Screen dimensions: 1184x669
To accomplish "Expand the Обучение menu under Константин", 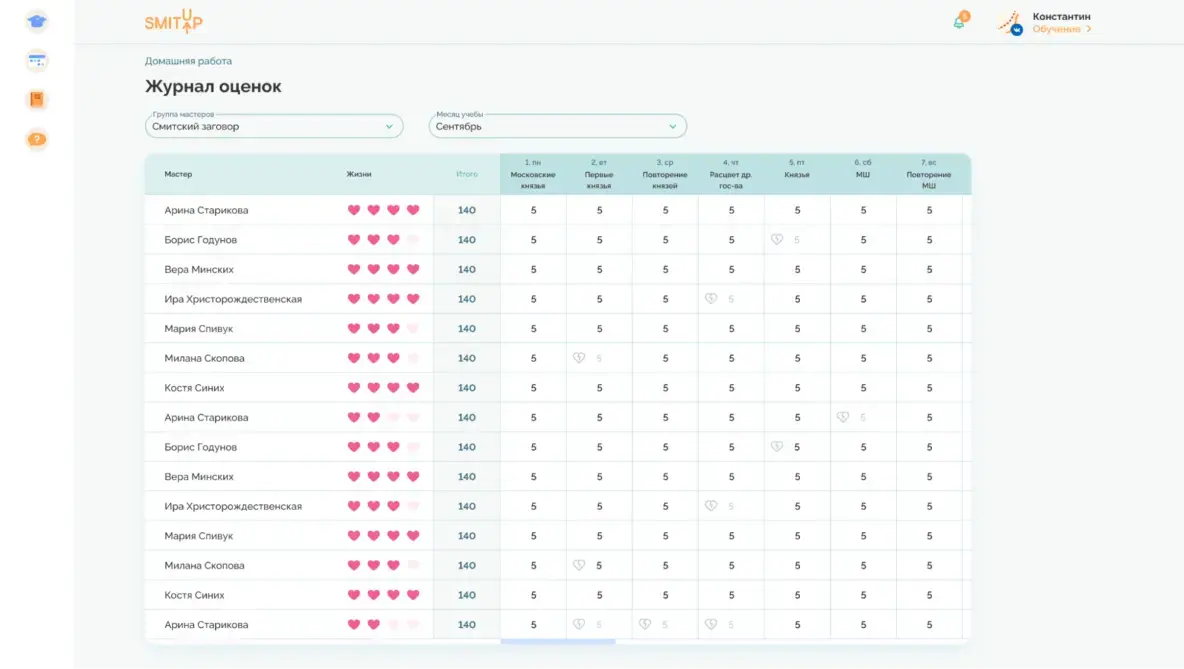I will pyautogui.click(x=1061, y=30).
